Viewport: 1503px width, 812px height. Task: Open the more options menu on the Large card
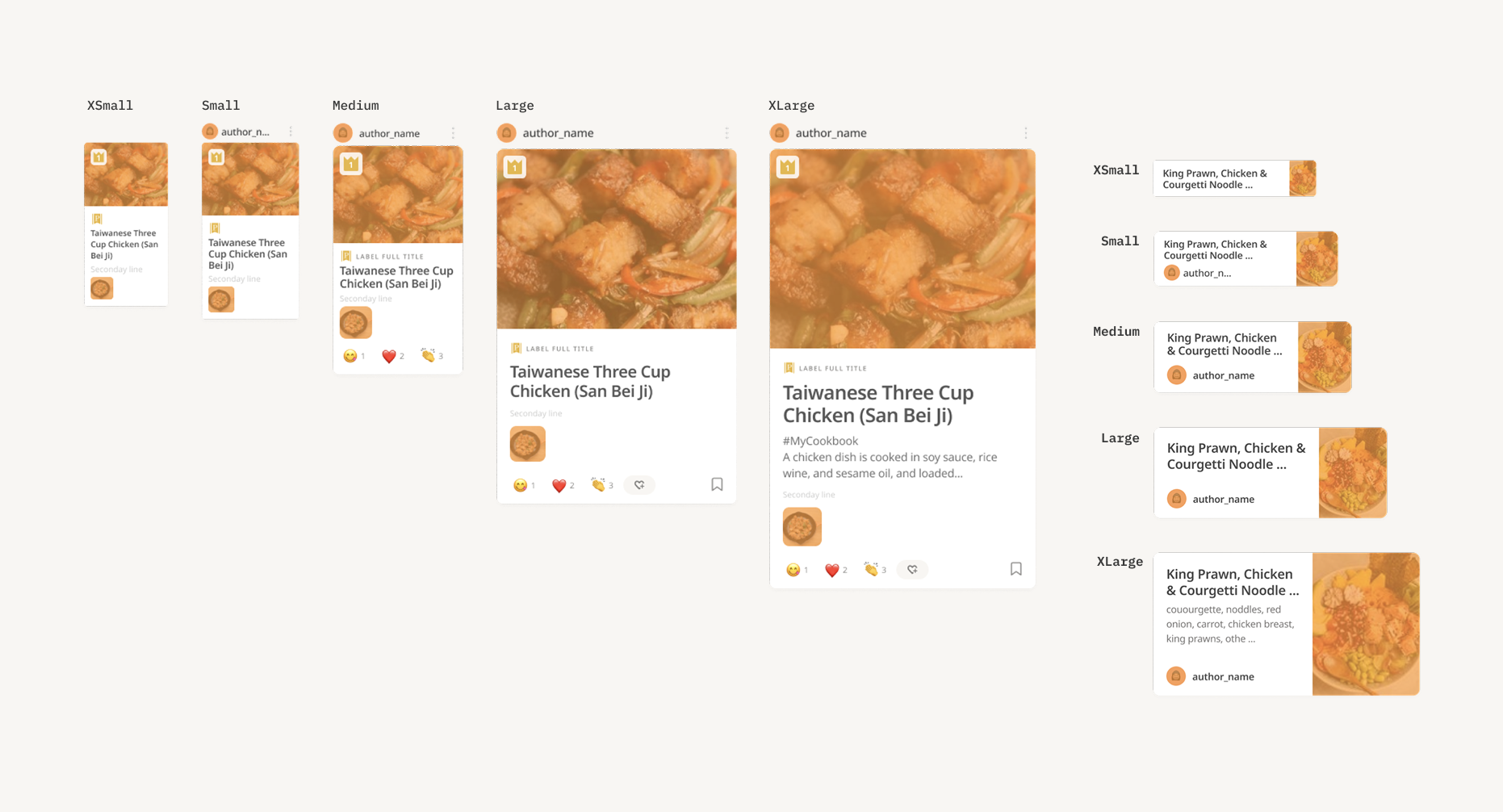(x=726, y=133)
